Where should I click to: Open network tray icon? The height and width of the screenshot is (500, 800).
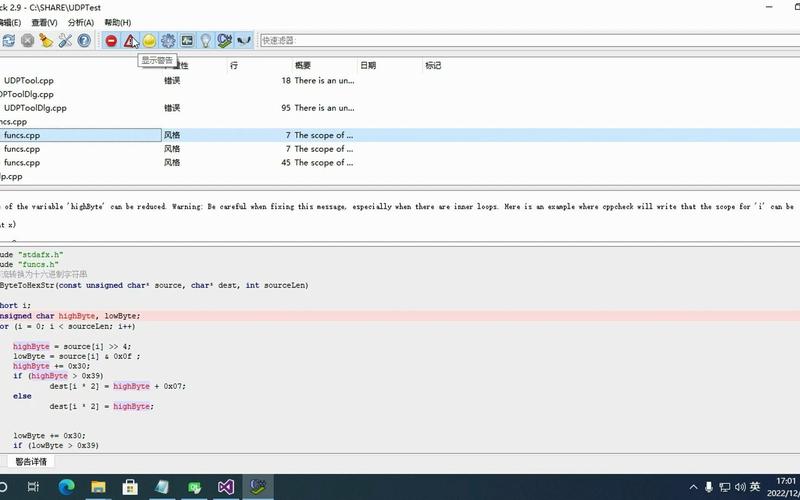point(724,487)
